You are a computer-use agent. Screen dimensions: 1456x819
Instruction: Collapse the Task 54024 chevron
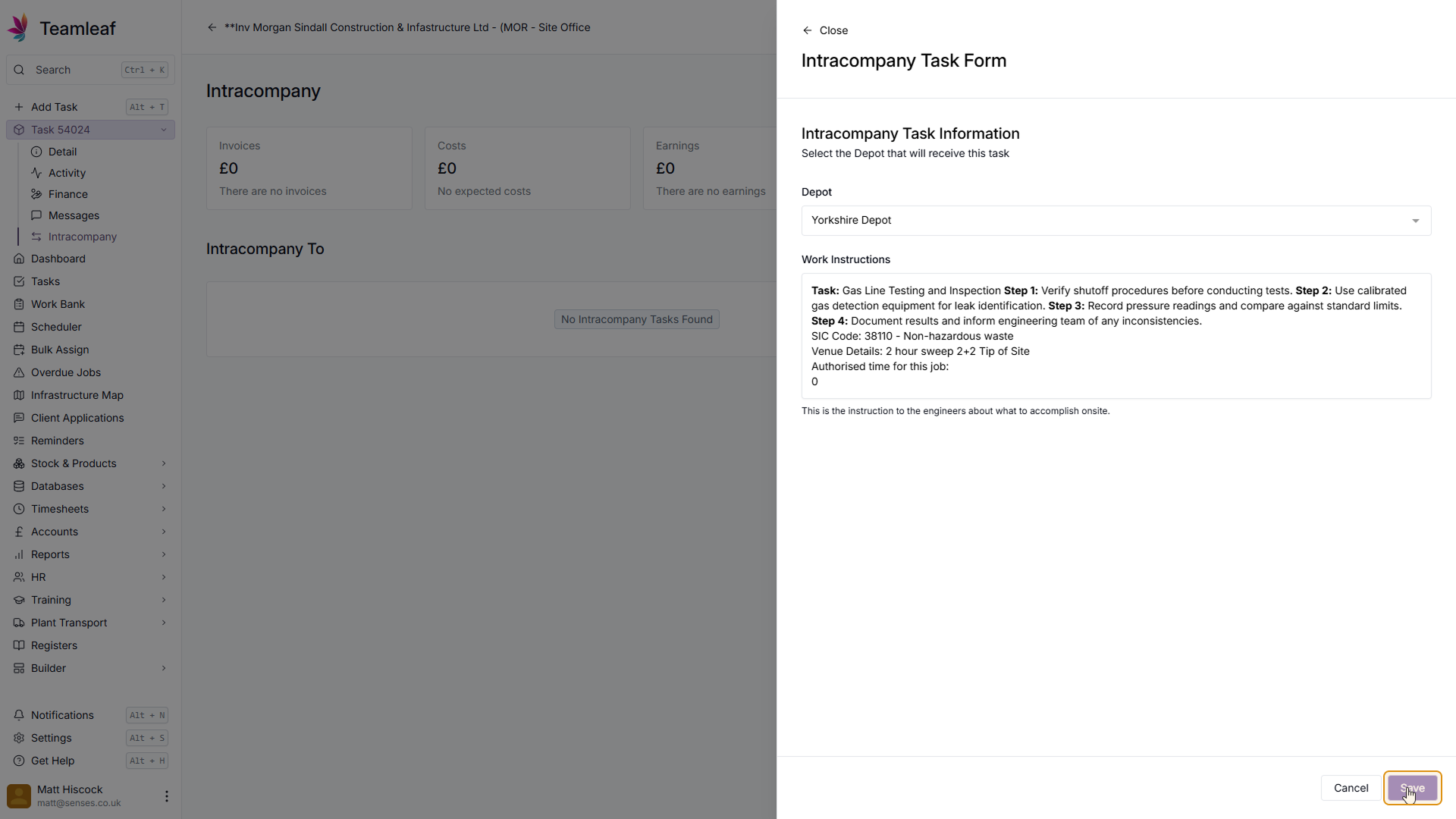164,130
